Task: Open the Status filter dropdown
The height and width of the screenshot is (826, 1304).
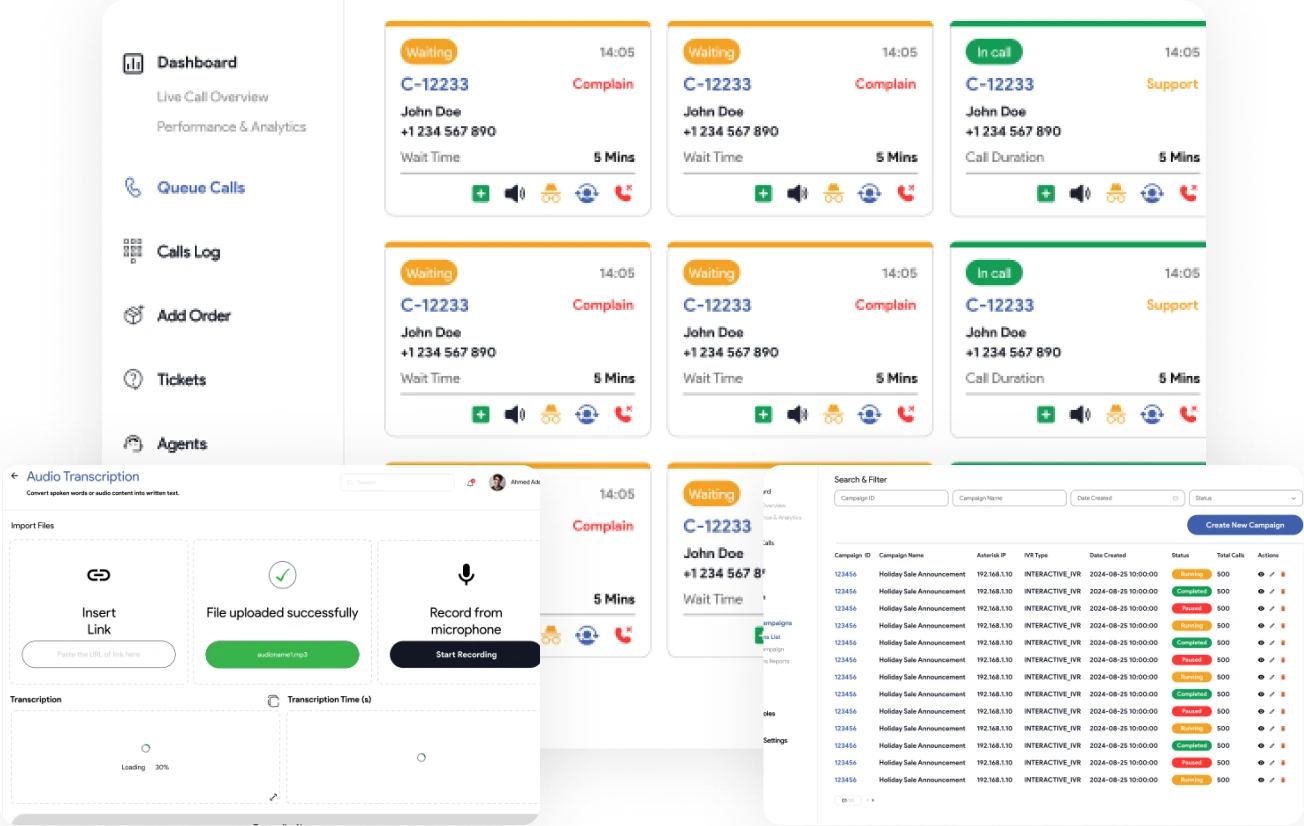Action: coord(1245,498)
